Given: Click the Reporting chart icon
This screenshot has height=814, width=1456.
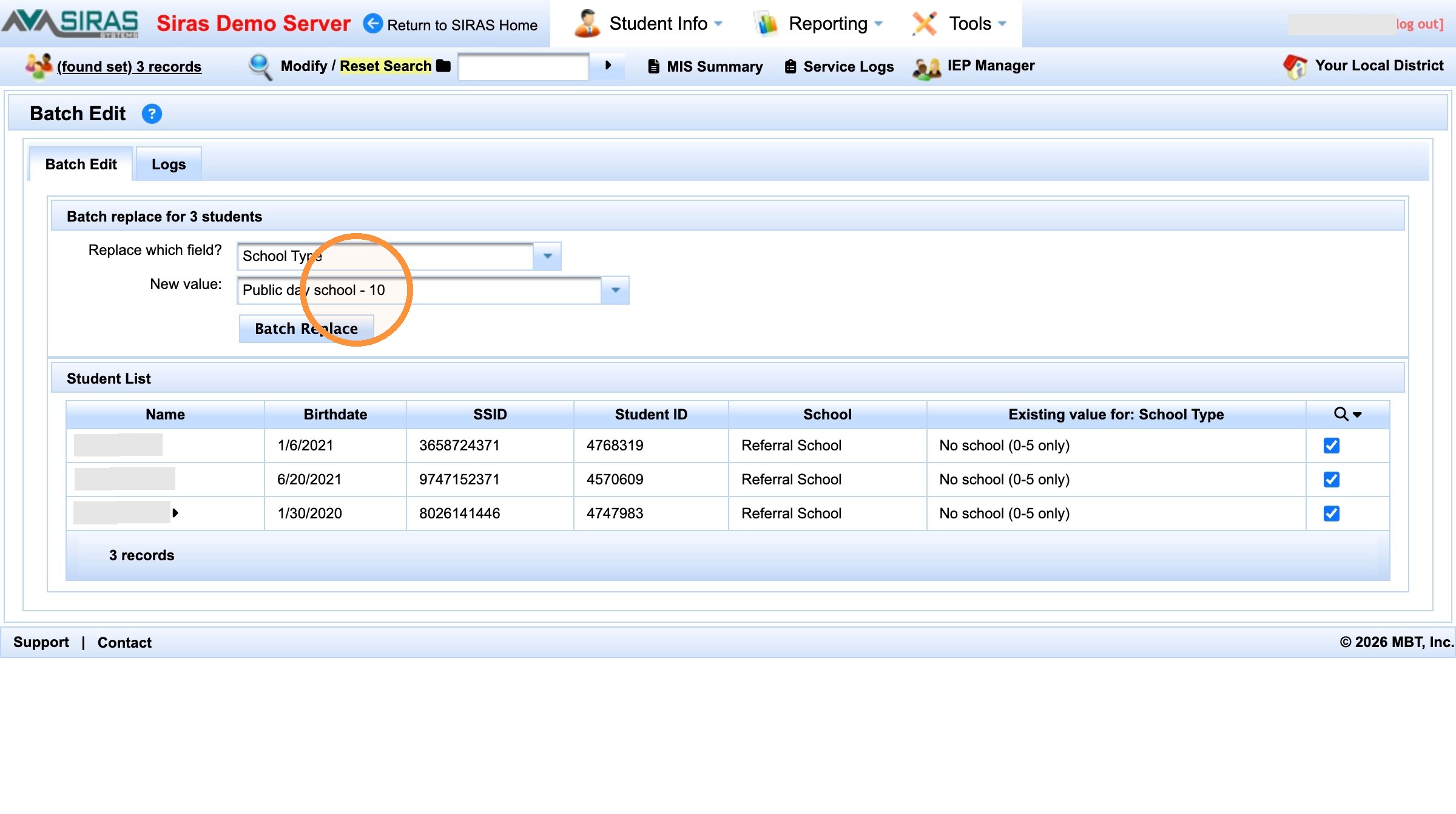Looking at the screenshot, I should (x=766, y=24).
